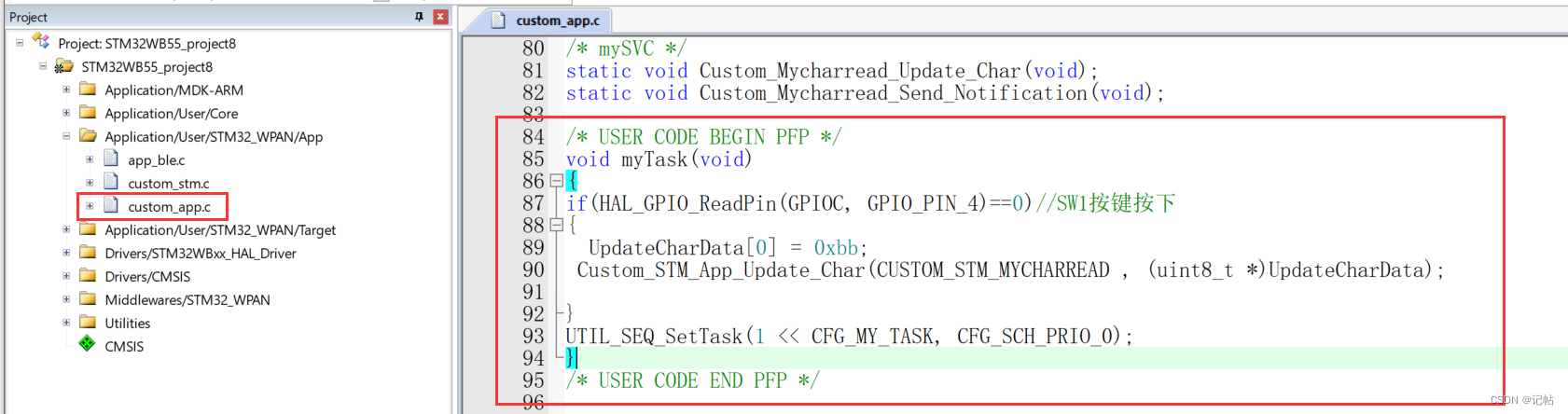Collapse the if block fold at line 88
The image size is (1568, 414).
pyautogui.click(x=556, y=225)
